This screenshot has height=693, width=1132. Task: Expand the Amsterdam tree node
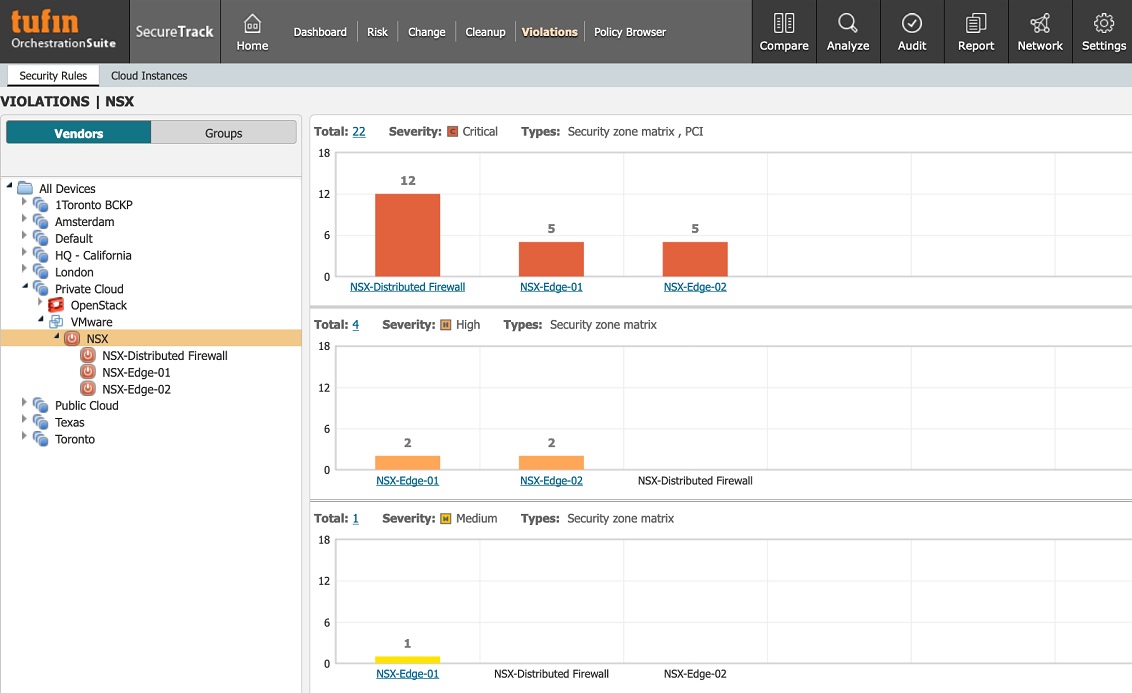pyautogui.click(x=25, y=221)
